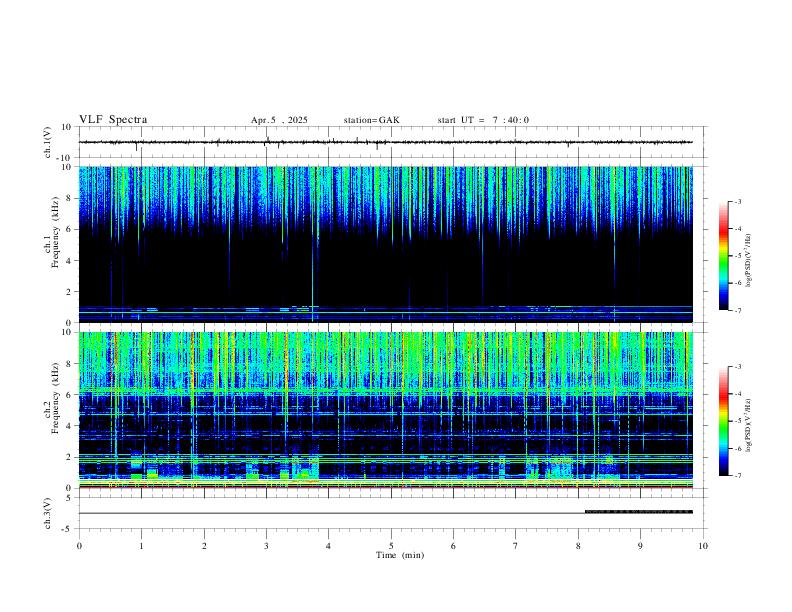
Task: Click the ch.1 spectrogram colorbar
Action: 723,256
